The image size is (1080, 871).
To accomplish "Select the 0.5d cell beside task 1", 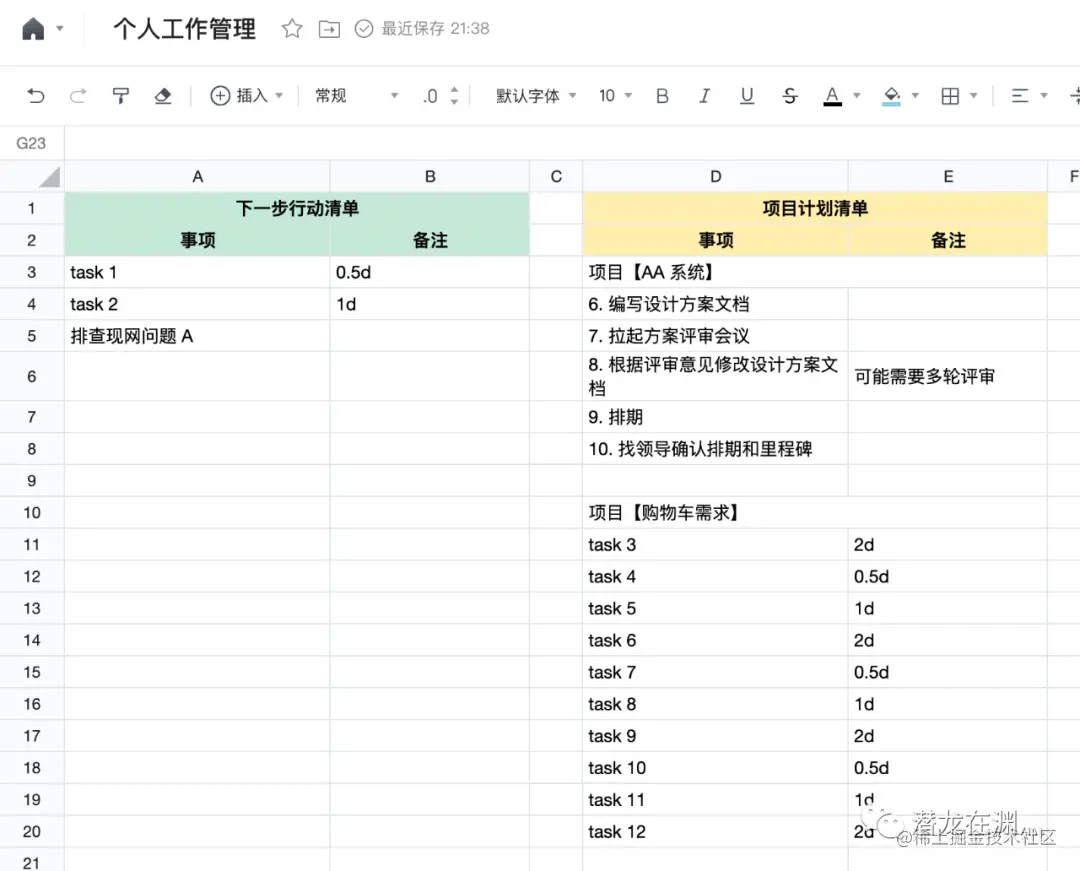I will pos(430,272).
